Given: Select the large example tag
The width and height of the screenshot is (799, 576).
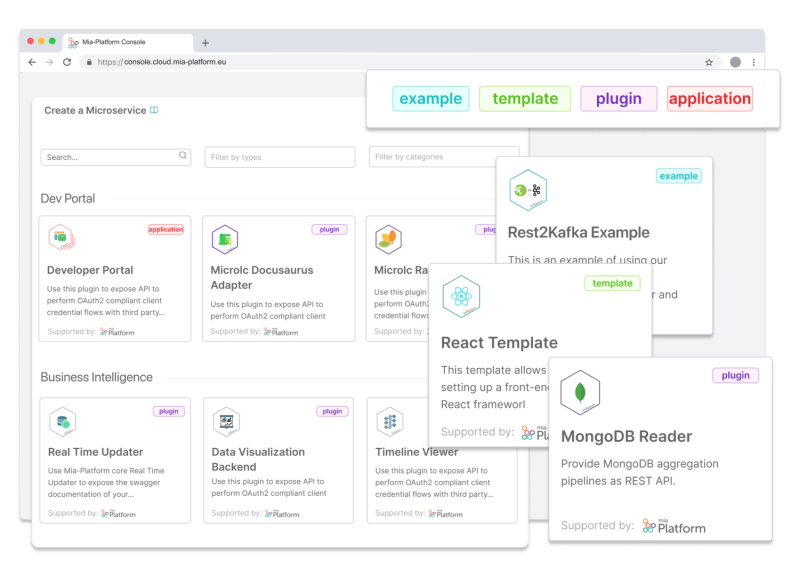Looking at the screenshot, I should click(431, 98).
